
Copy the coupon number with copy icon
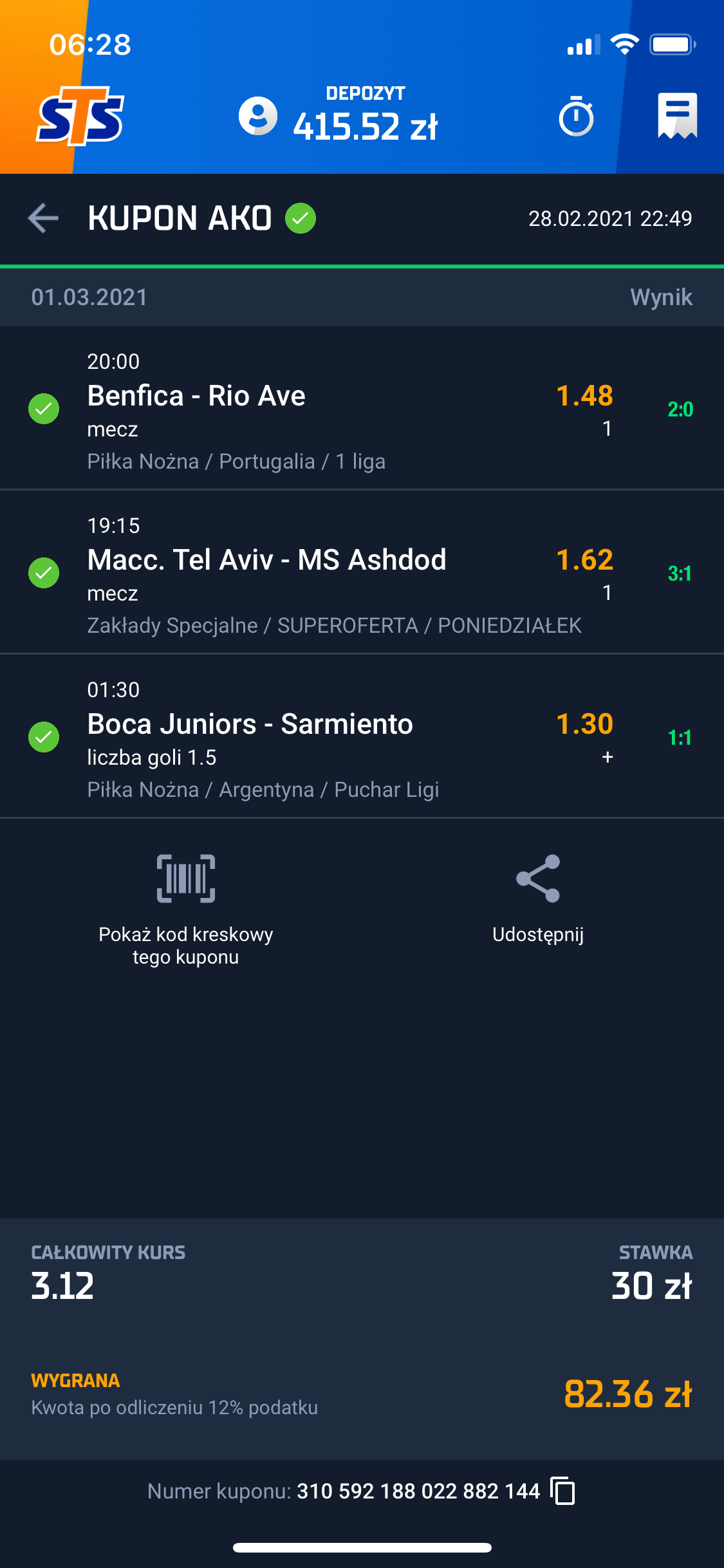tap(563, 1491)
